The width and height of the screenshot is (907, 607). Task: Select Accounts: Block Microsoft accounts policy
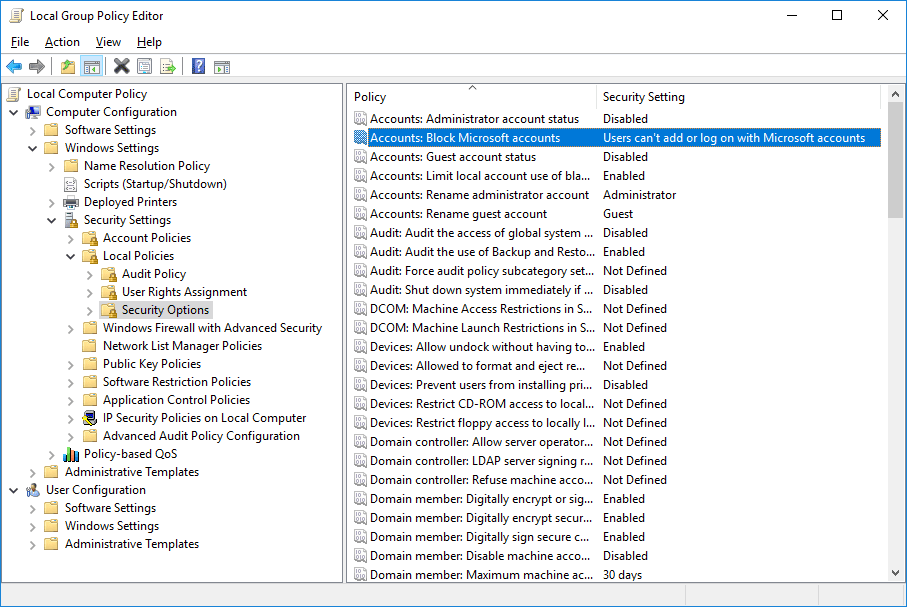pos(617,138)
